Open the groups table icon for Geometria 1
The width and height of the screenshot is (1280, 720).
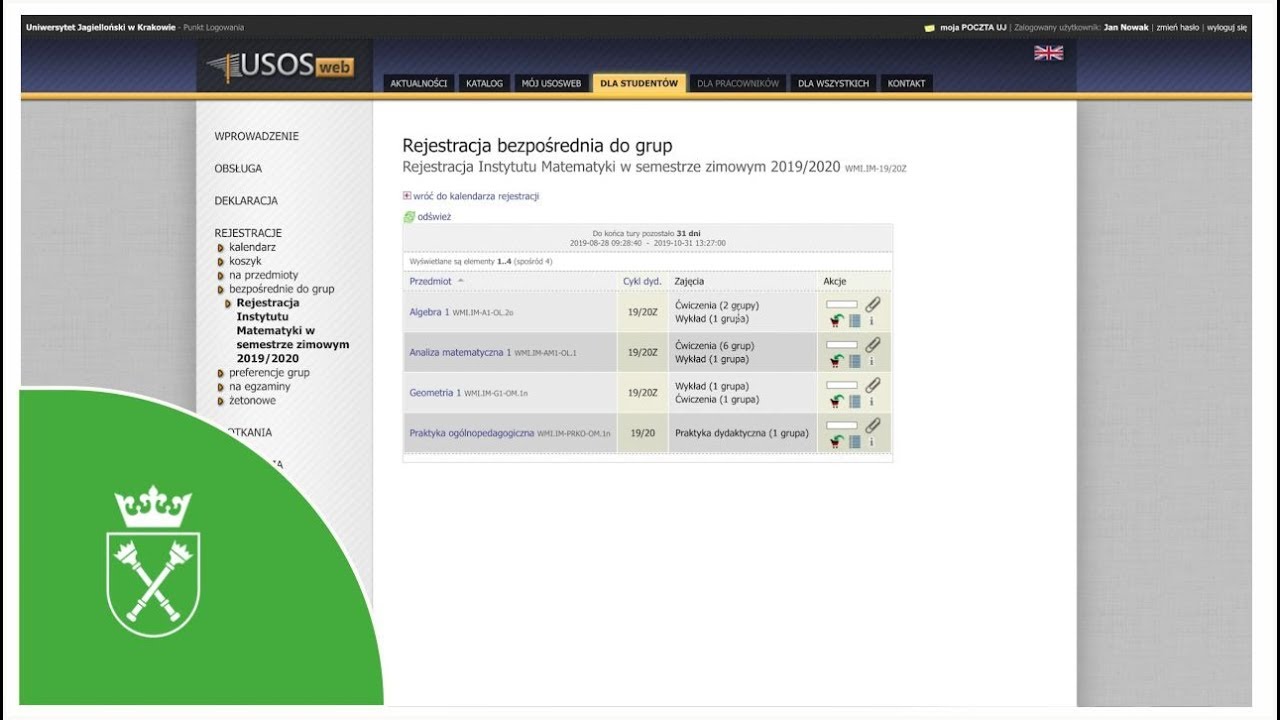coord(855,401)
